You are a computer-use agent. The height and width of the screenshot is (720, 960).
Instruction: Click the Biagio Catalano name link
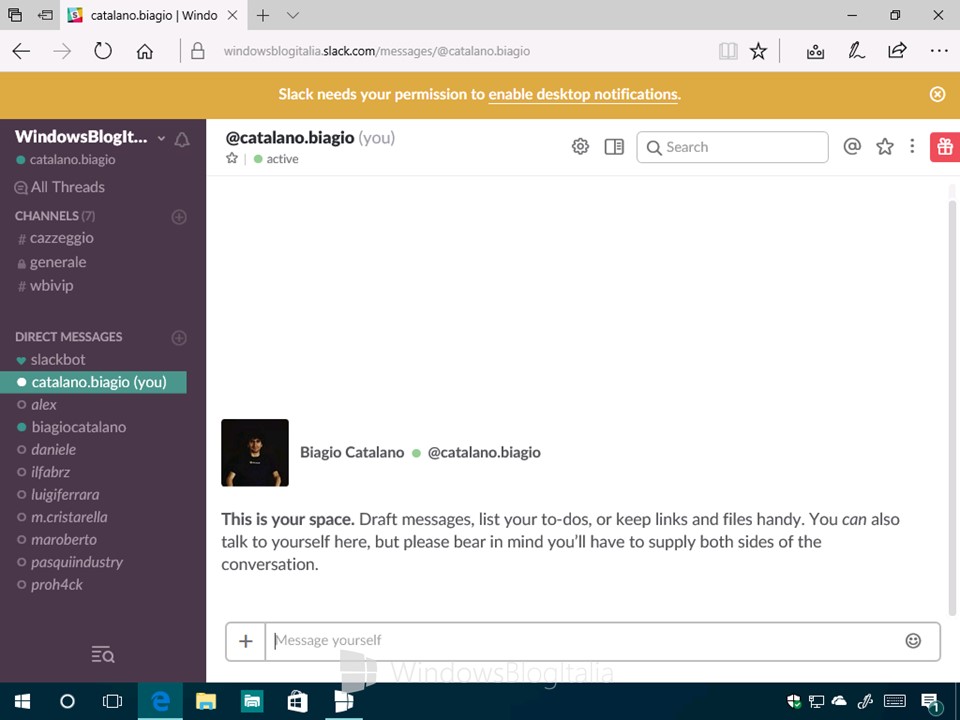tap(352, 452)
